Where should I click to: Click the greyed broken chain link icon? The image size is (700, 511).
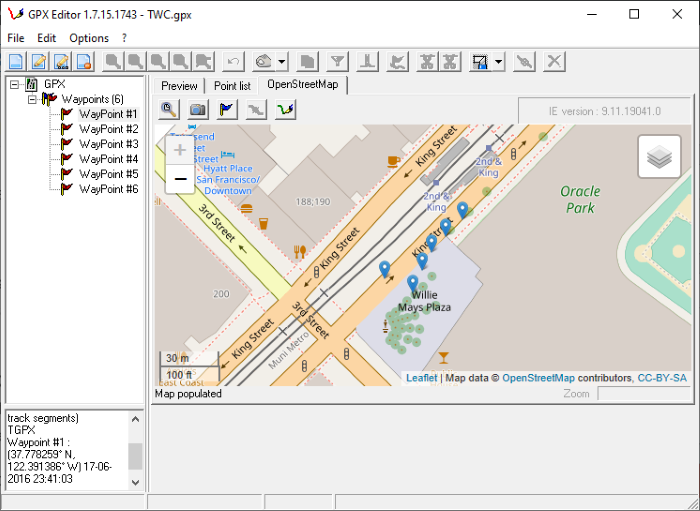[524, 61]
